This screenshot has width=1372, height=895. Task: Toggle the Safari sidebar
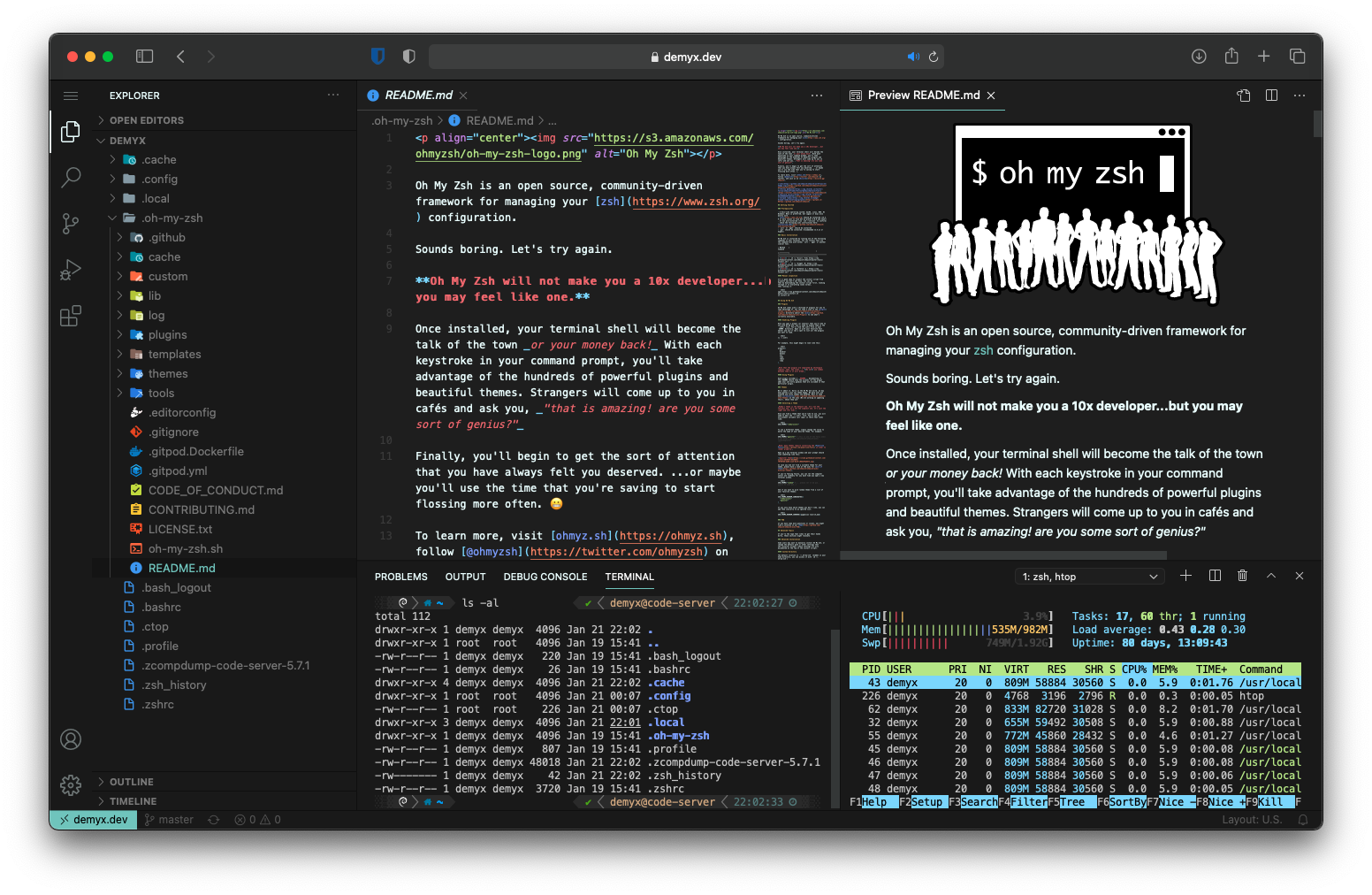(144, 57)
